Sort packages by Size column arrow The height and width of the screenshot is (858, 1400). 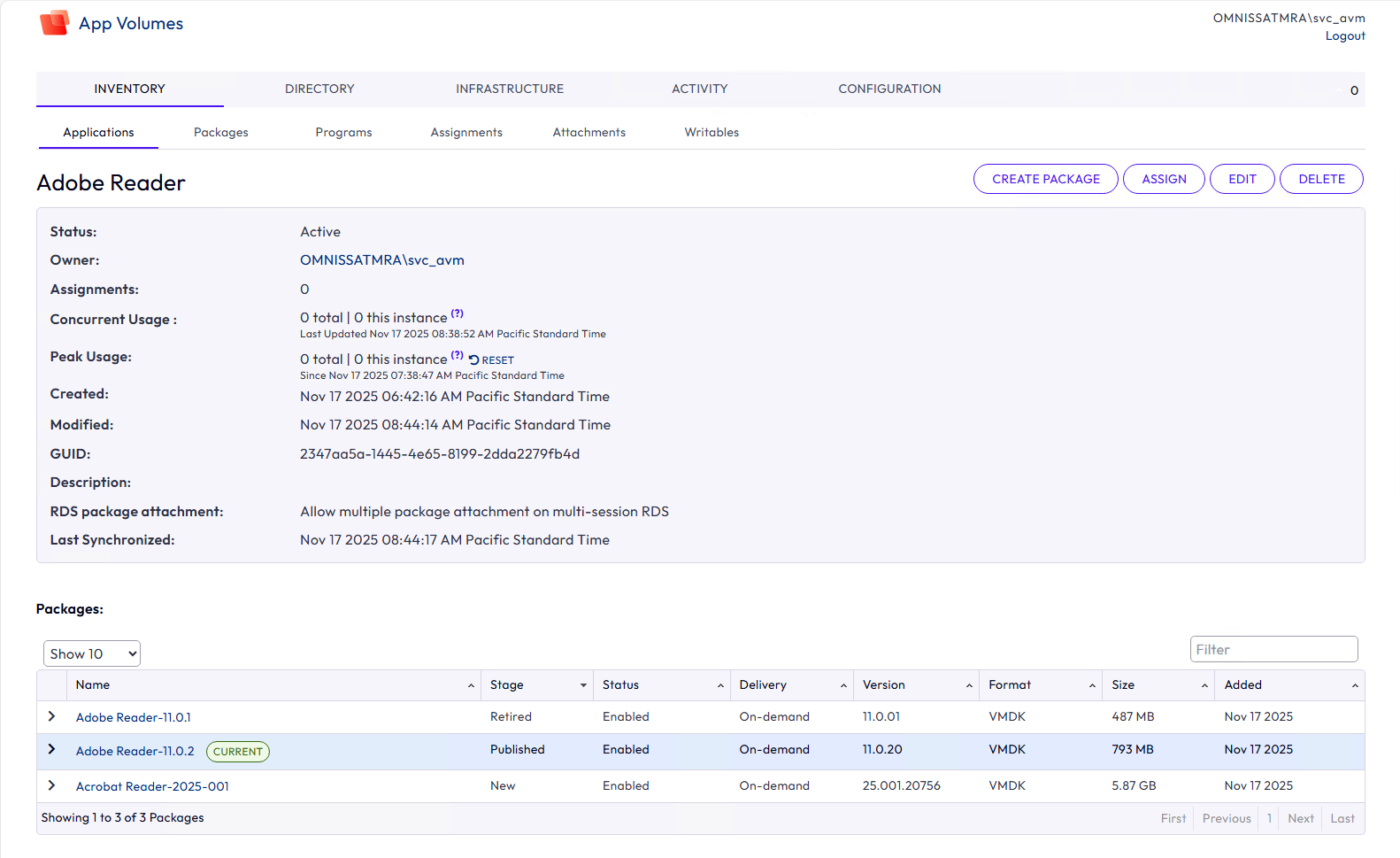[1204, 686]
